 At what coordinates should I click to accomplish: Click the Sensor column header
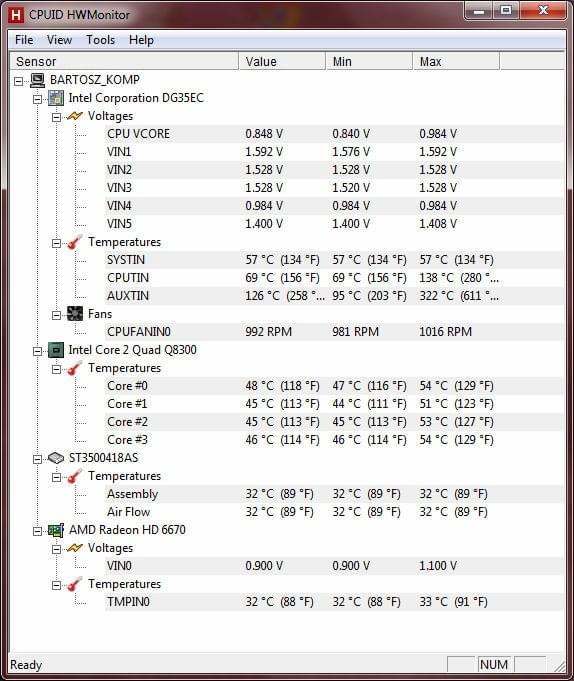tap(124, 62)
